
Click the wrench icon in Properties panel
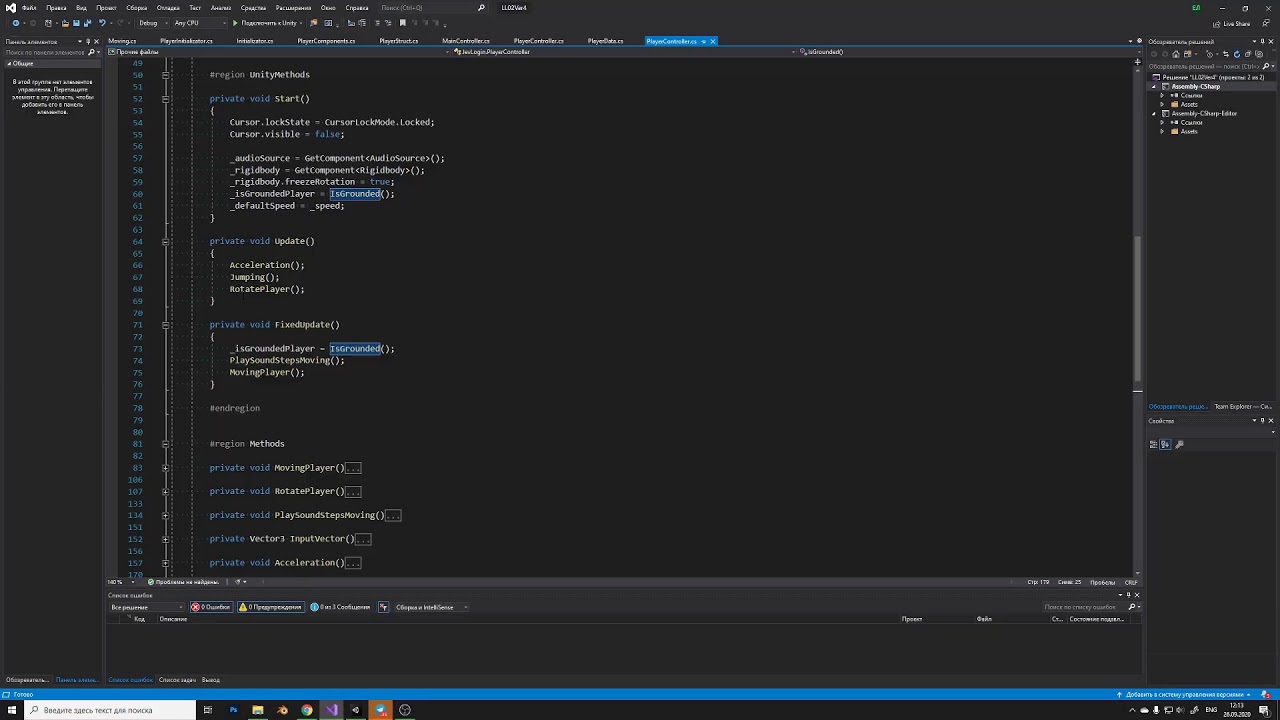tap(1179, 444)
